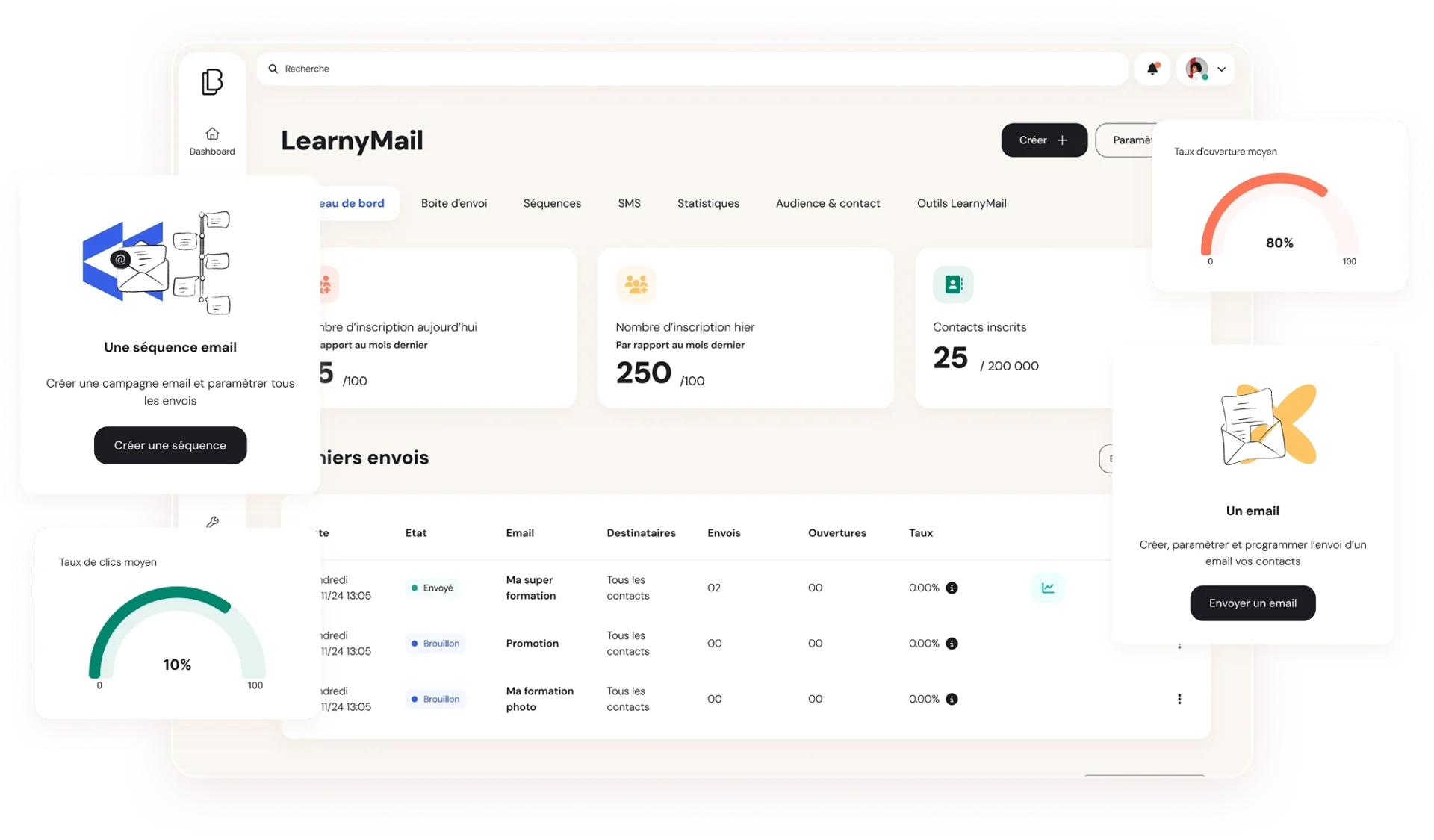Viewport: 1434px width, 840px height.
Task: Click the Destinataires column header
Action: coord(641,532)
